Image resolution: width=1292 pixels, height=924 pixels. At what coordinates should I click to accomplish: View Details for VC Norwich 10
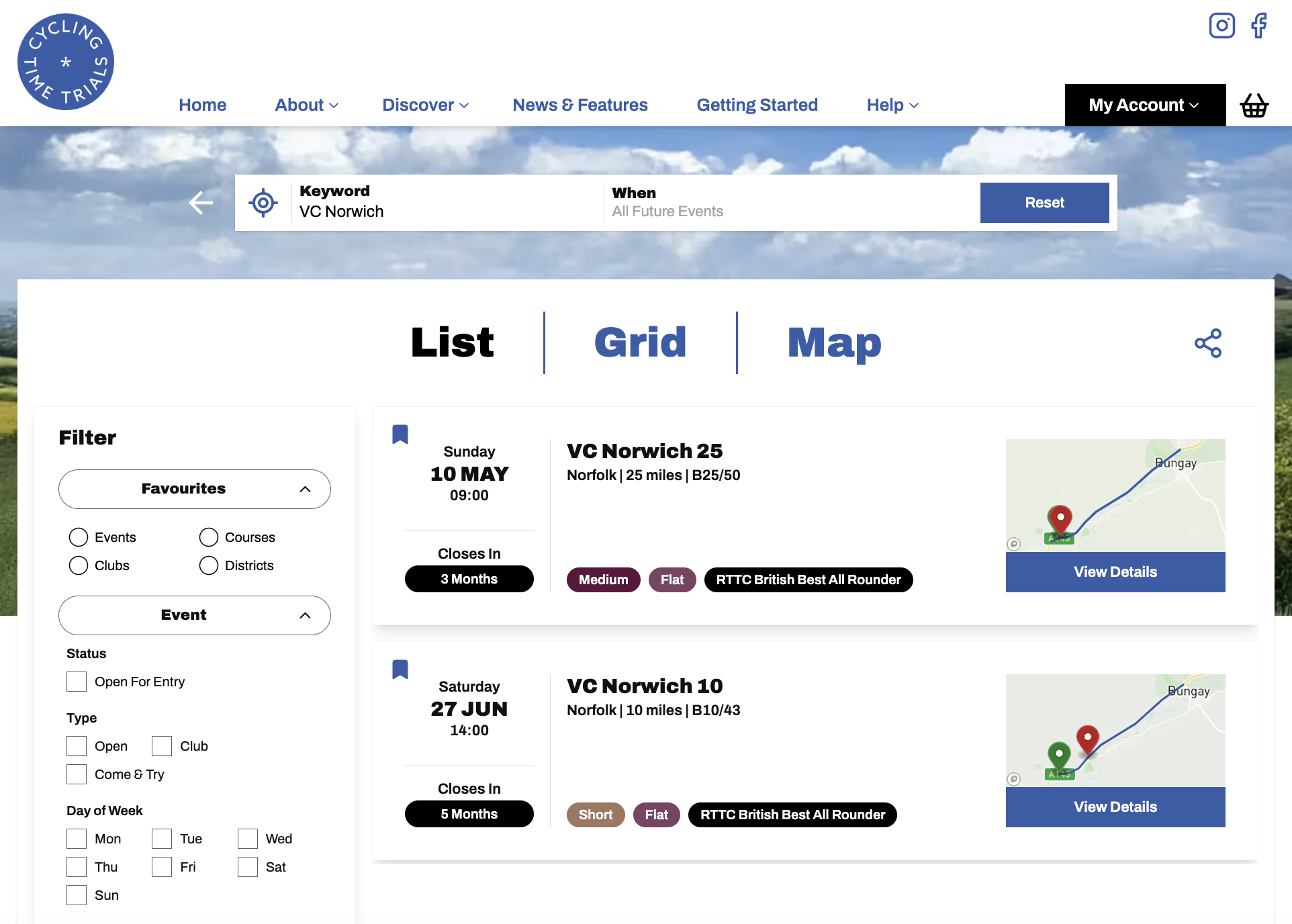click(x=1115, y=807)
